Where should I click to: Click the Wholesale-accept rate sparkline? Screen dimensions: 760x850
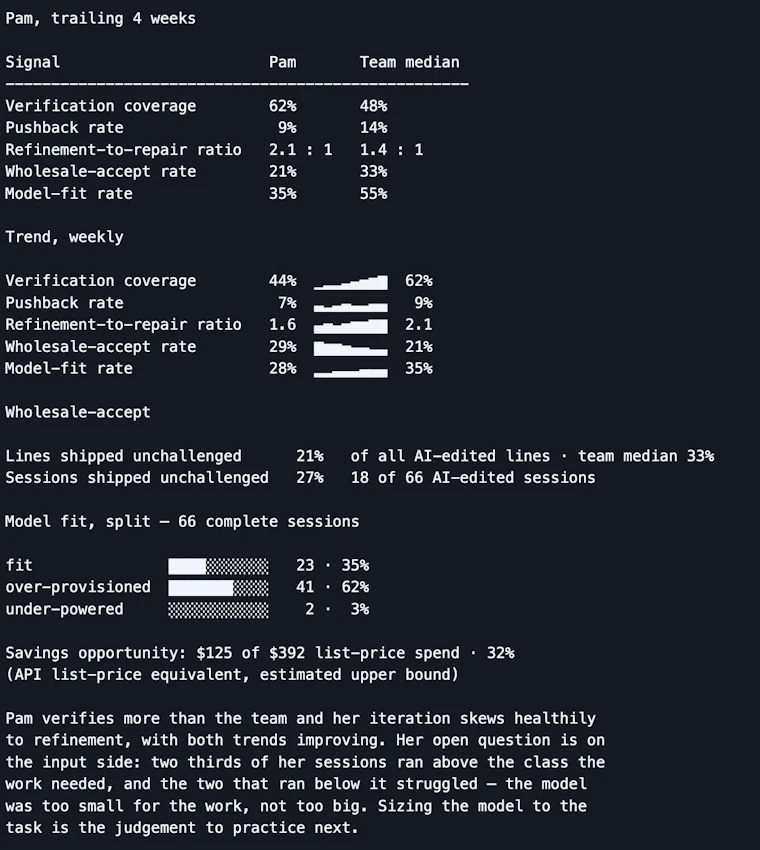[x=351, y=348]
